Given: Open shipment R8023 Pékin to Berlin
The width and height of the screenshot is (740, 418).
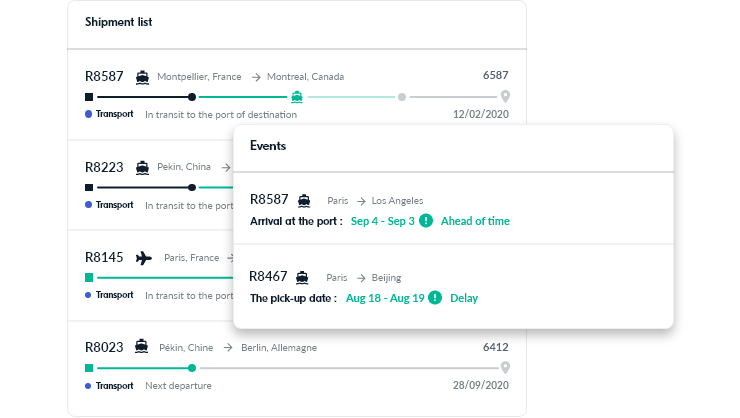Looking at the screenshot, I should pyautogui.click(x=297, y=367).
